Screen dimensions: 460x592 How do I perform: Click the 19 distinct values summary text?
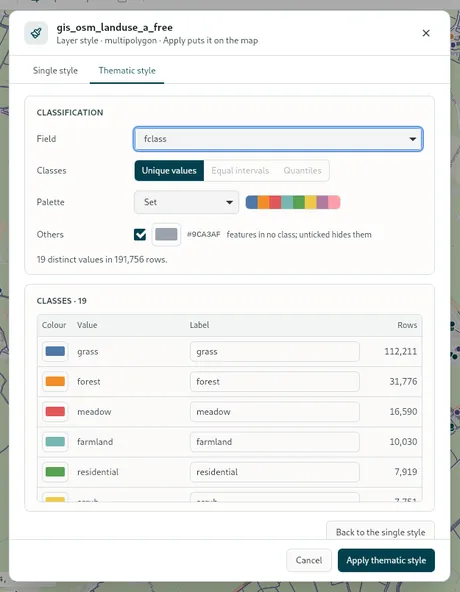(102, 260)
